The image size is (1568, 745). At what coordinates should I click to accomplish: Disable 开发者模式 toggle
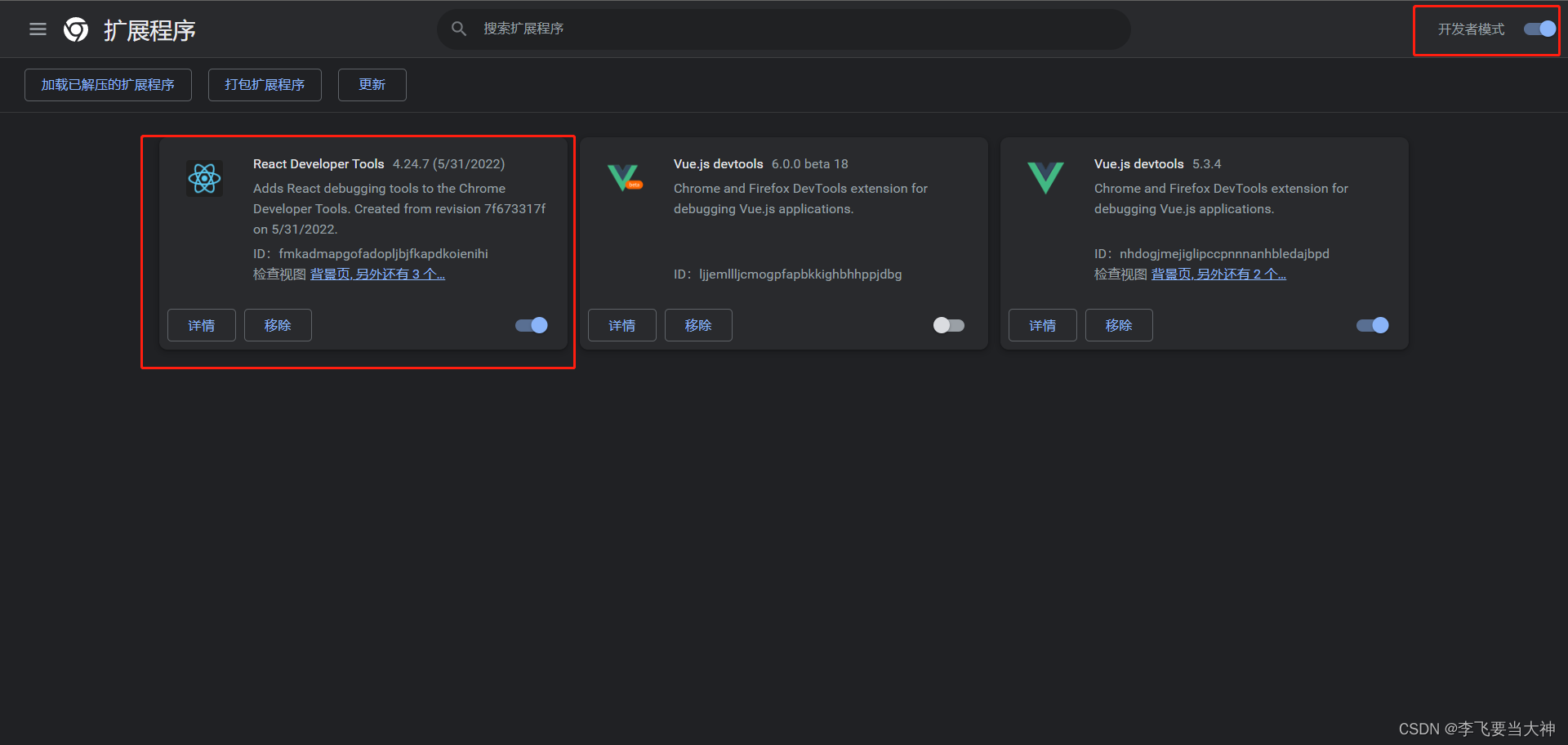pyautogui.click(x=1538, y=29)
